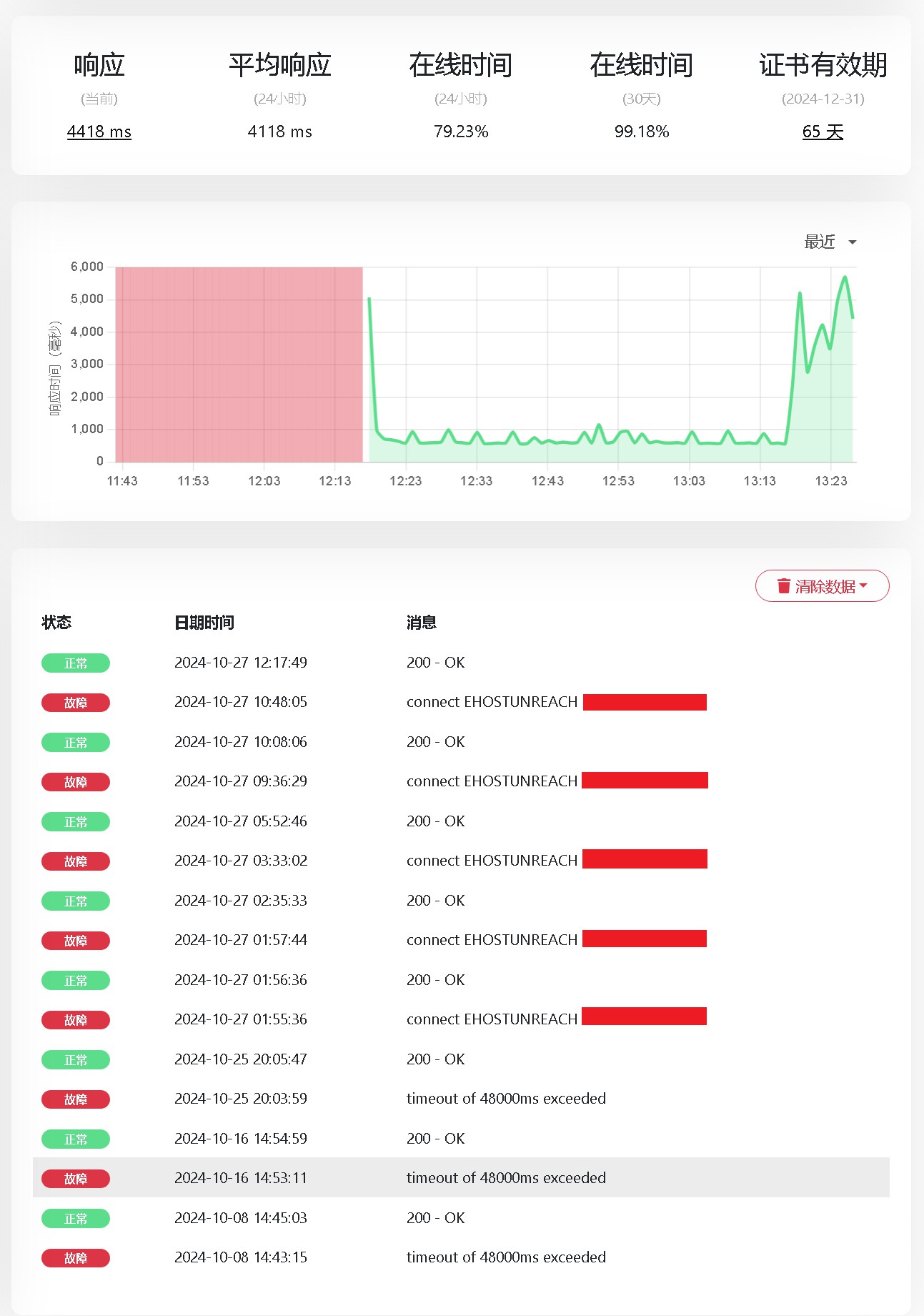Screen dimensions: 924x1316
Task: Click the 12:23 label on chart axis
Action: click(405, 481)
